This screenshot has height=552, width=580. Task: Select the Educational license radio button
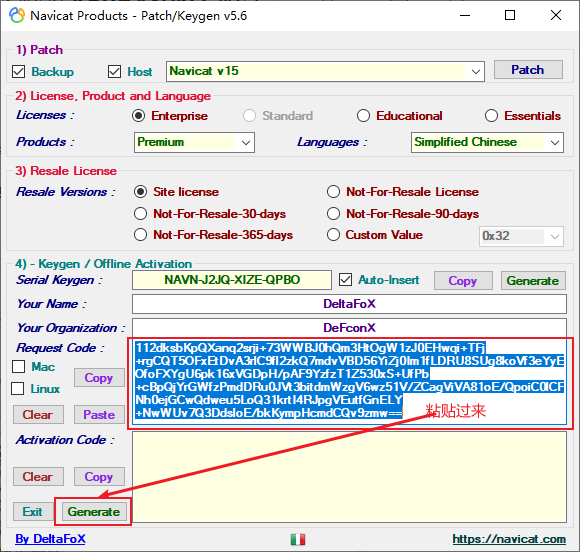point(363,116)
